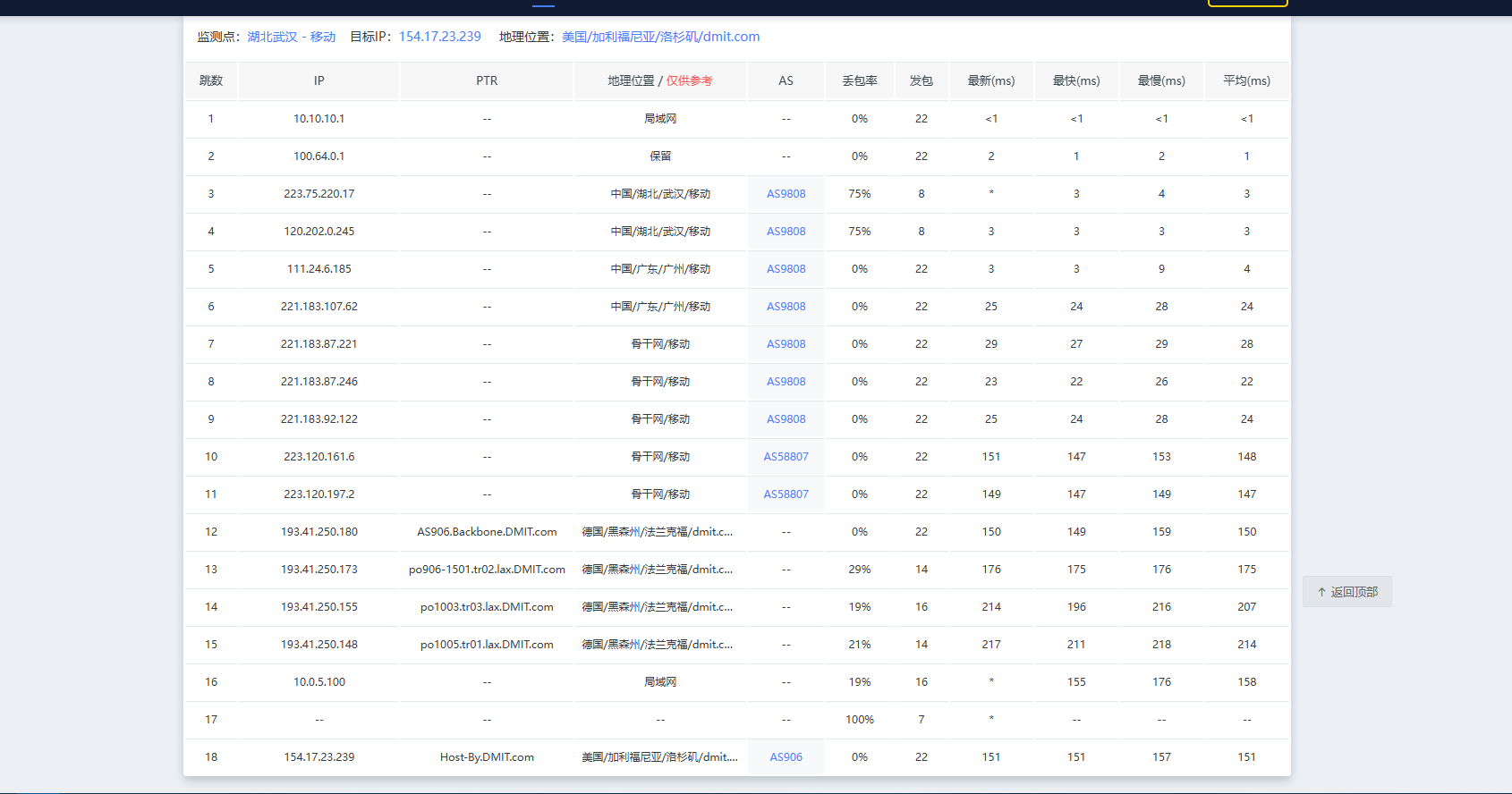Viewport: 1512px width, 794px height.
Task: Open AS9808 link for 111.24.6.185
Action: point(786,269)
